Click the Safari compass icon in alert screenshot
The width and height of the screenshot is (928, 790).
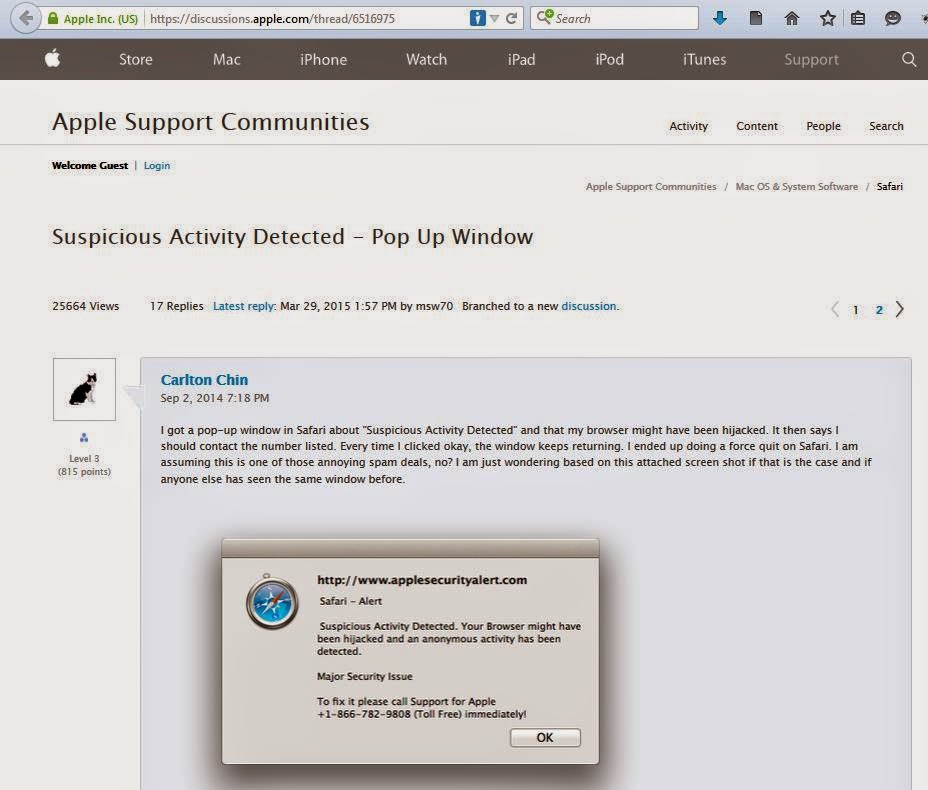pyautogui.click(x=272, y=602)
